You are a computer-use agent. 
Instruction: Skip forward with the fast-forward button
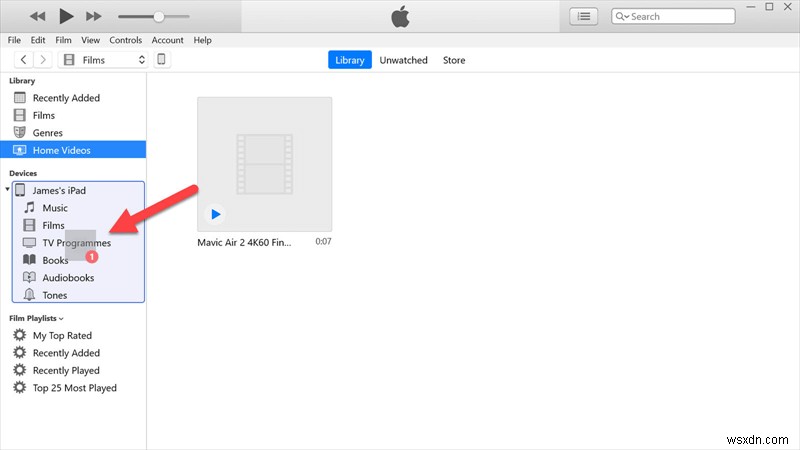coord(93,16)
